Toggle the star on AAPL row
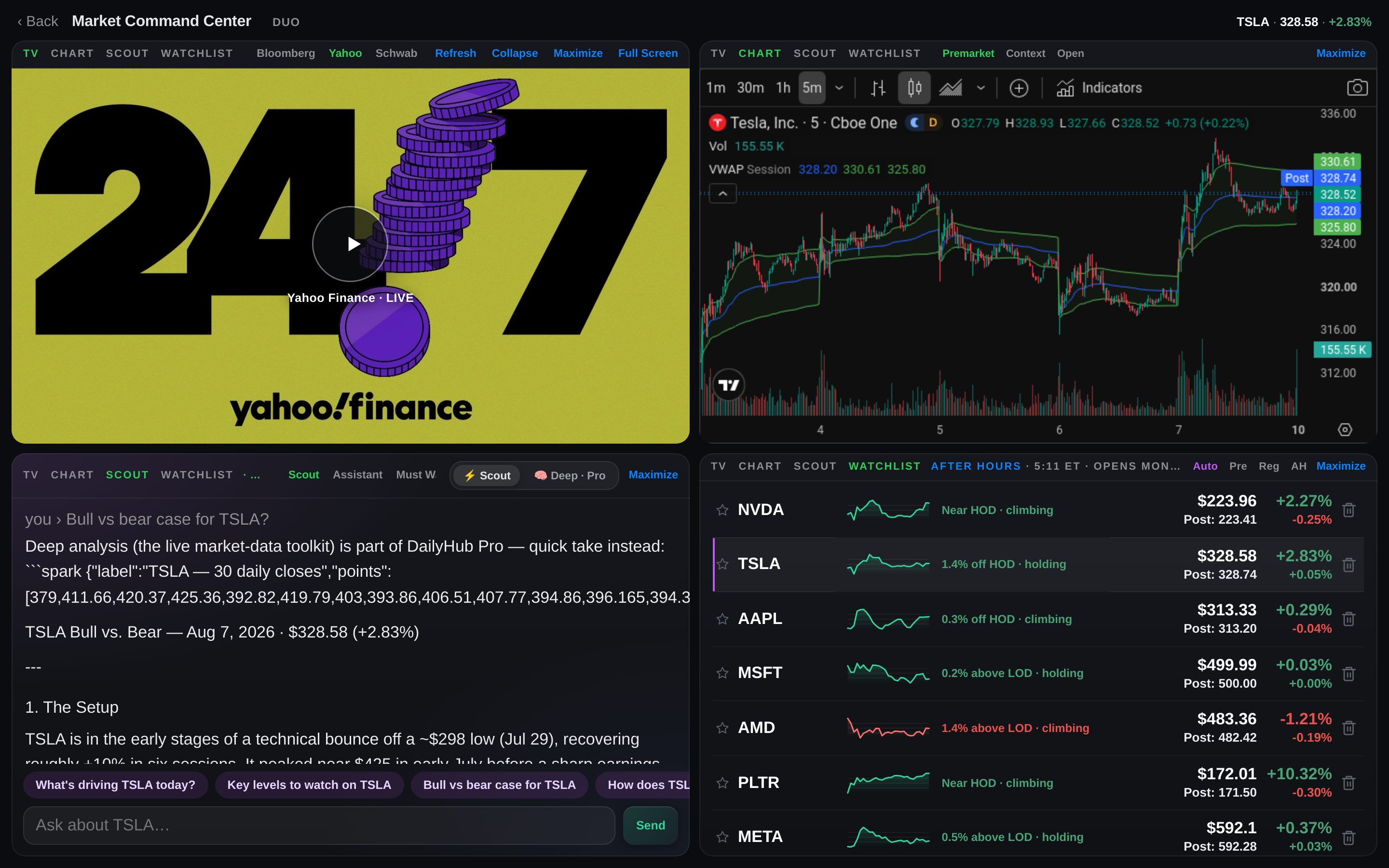This screenshot has height=868, width=1389. pos(722,619)
